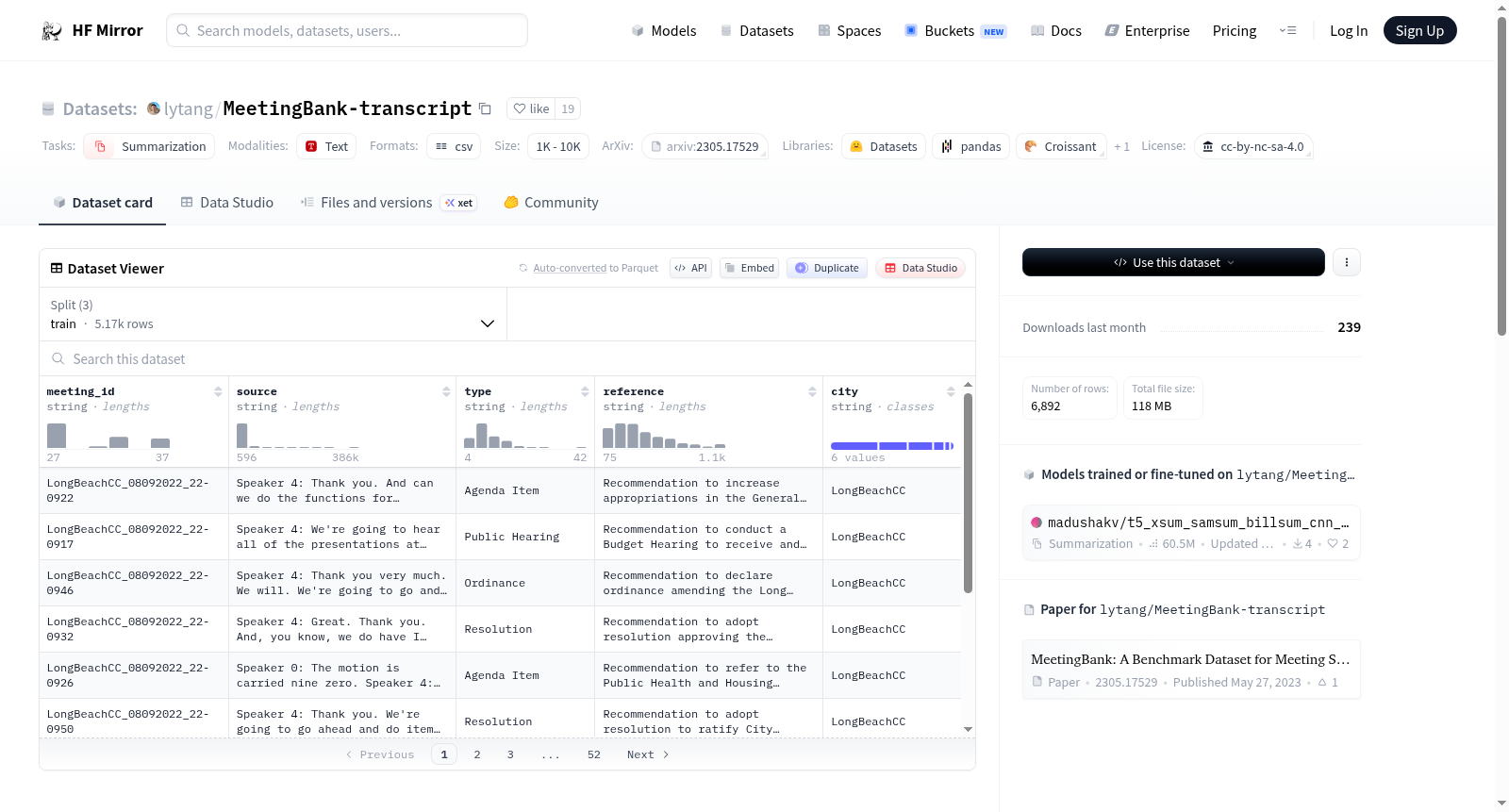Click the heart like button
The height and width of the screenshot is (812, 1509).
531,108
